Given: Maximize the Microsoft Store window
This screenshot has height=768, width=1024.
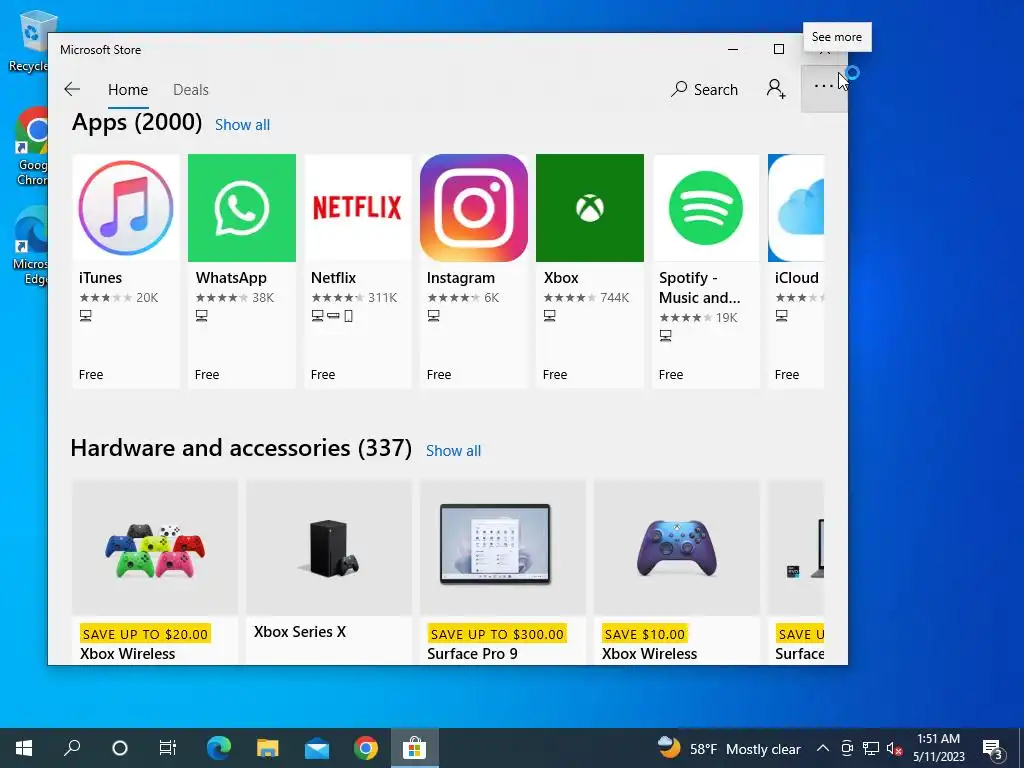Looking at the screenshot, I should (778, 49).
